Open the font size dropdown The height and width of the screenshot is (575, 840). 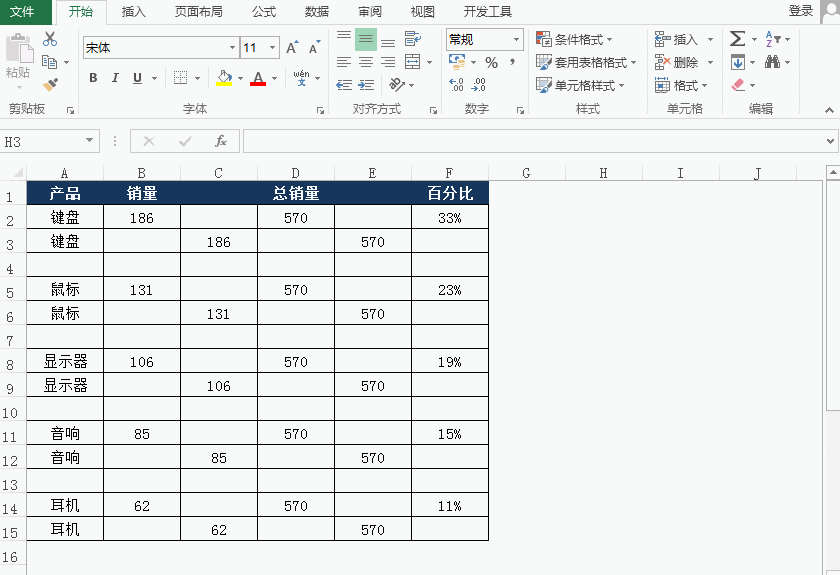click(273, 48)
